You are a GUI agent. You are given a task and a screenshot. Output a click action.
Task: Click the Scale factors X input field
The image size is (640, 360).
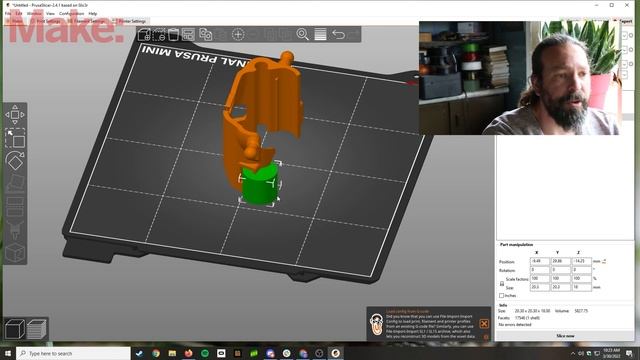[540, 279]
